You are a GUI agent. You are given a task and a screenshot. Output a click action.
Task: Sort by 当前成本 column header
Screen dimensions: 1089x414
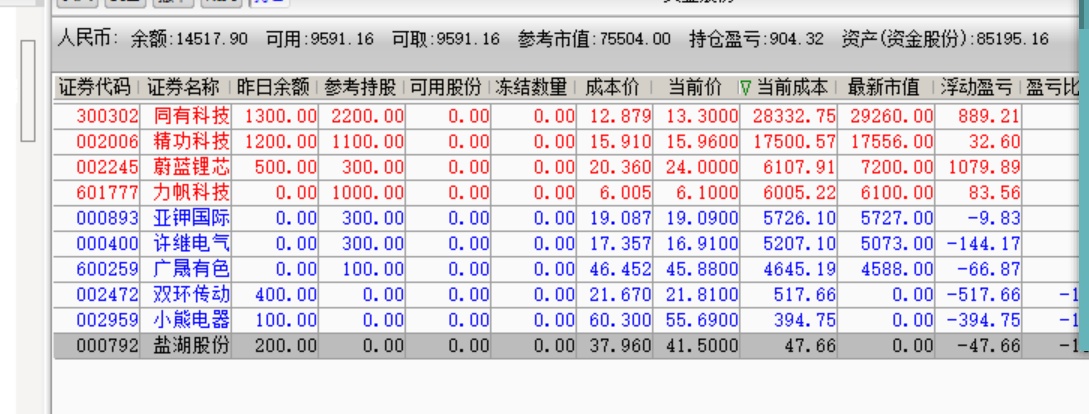(792, 88)
